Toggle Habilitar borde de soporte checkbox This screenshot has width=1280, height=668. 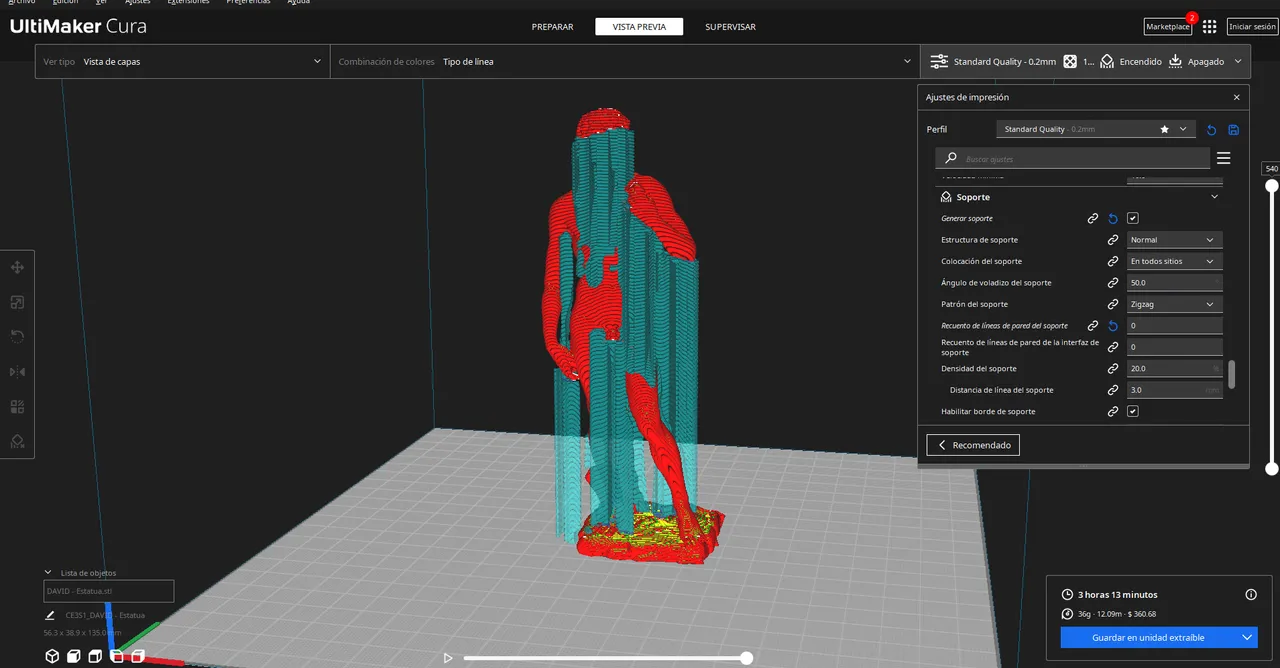click(1133, 411)
